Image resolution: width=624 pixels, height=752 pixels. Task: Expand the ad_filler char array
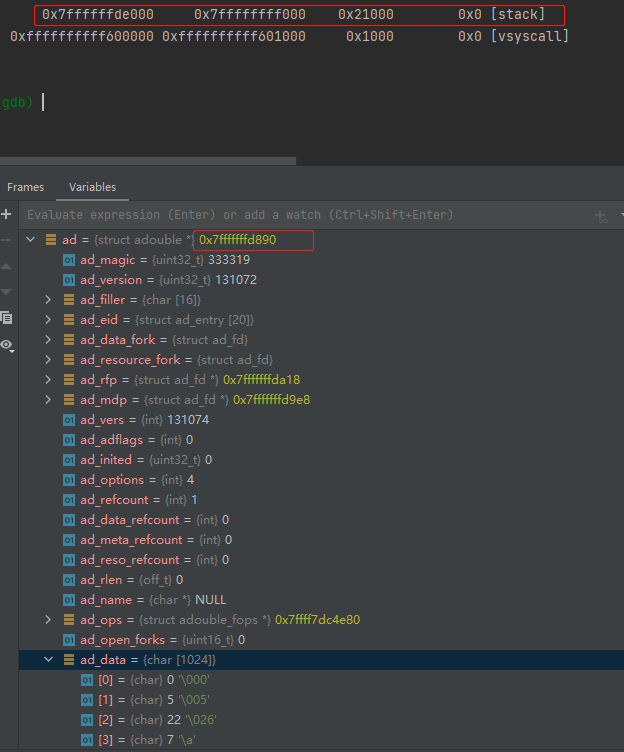[x=48, y=300]
